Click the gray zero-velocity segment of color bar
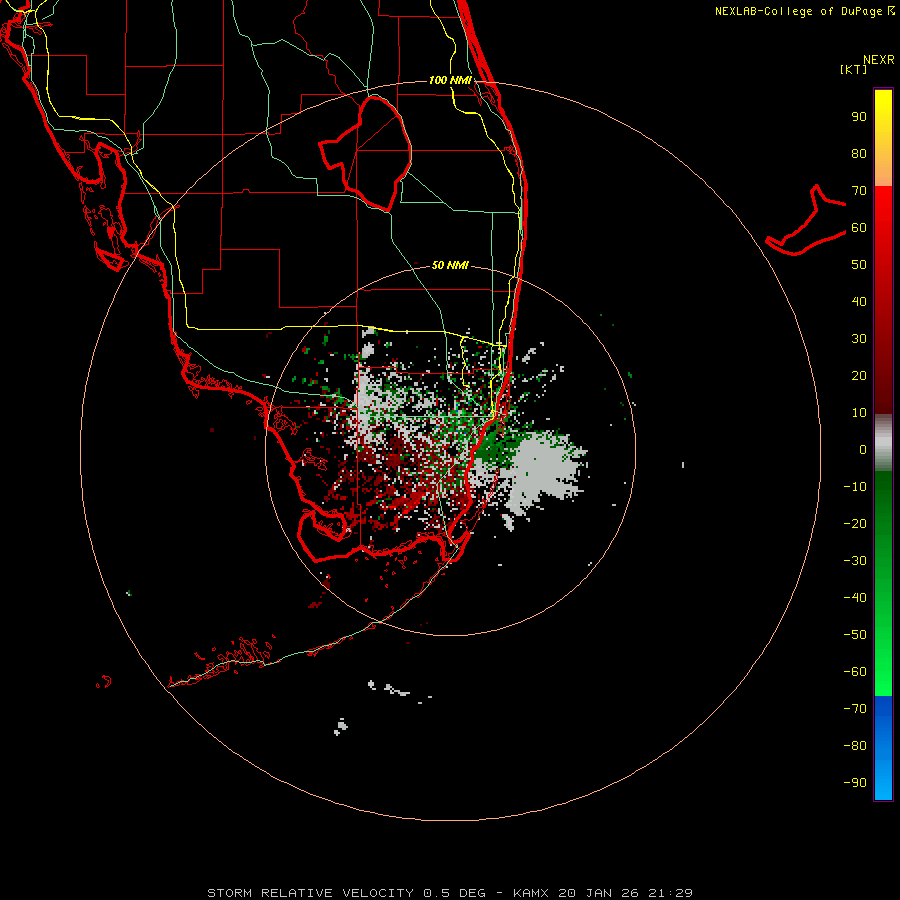 [883, 443]
